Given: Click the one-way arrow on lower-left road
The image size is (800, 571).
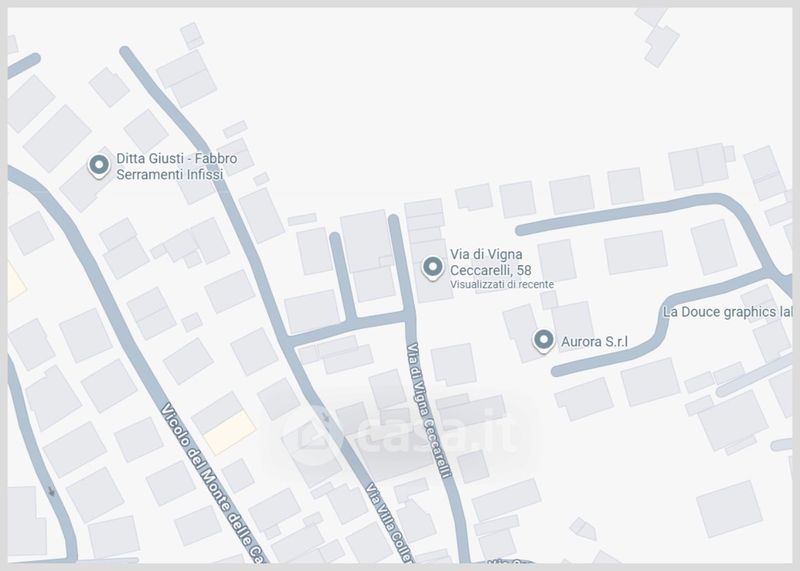Looking at the screenshot, I should point(51,492).
